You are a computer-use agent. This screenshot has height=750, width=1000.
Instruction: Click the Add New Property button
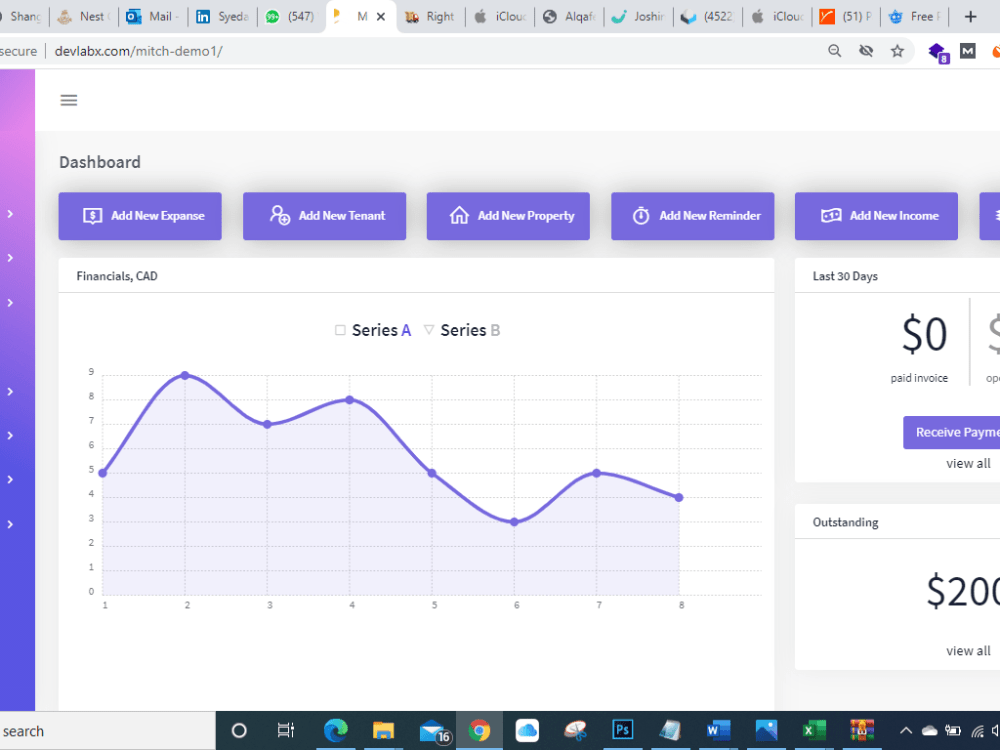(x=508, y=216)
